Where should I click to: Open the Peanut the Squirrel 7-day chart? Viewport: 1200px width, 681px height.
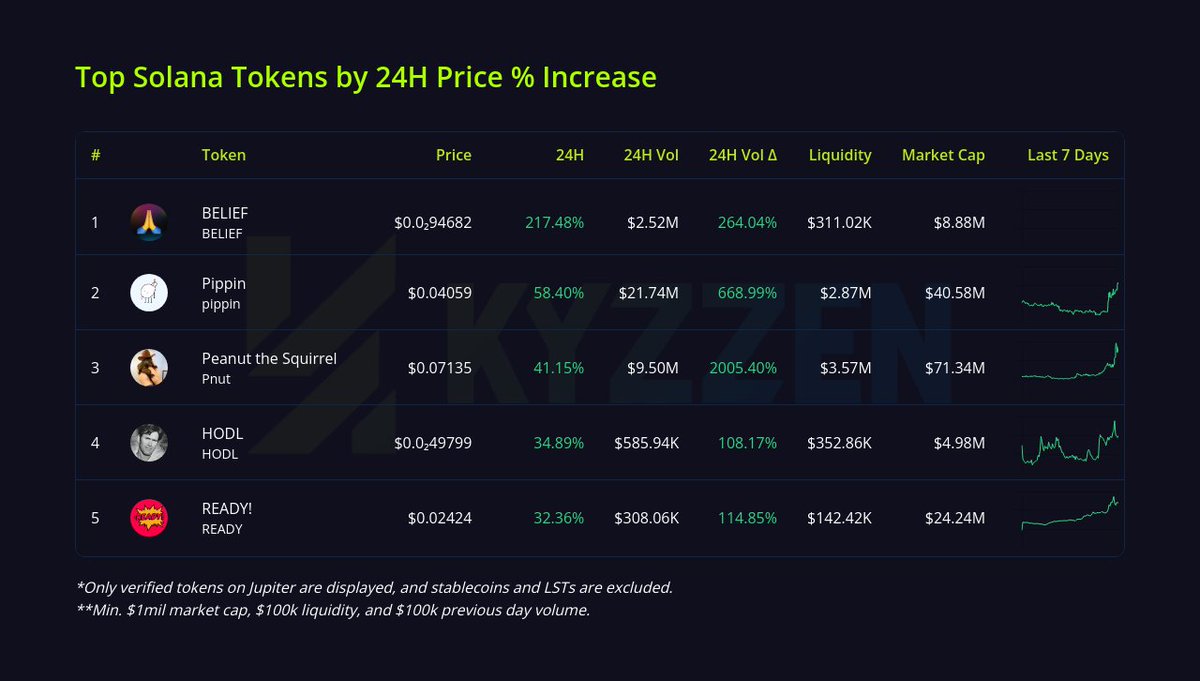tap(1069, 363)
